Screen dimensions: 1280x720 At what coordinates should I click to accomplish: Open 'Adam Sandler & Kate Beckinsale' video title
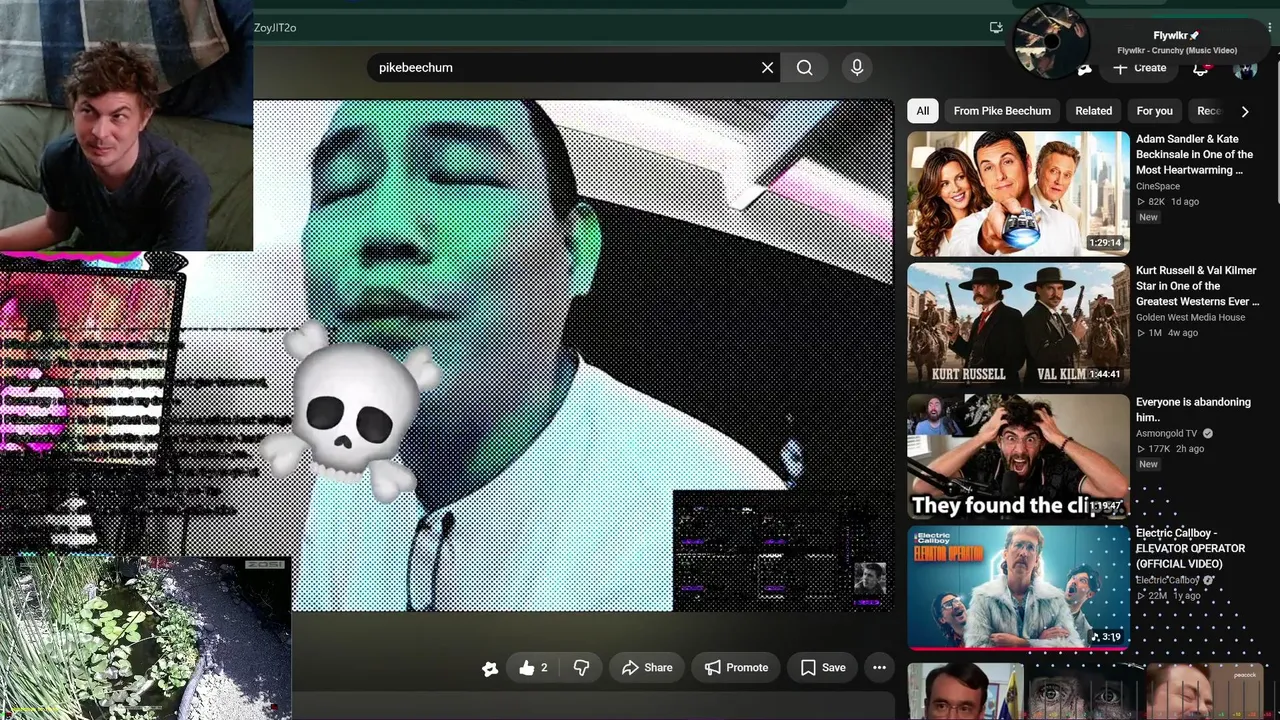point(1194,155)
